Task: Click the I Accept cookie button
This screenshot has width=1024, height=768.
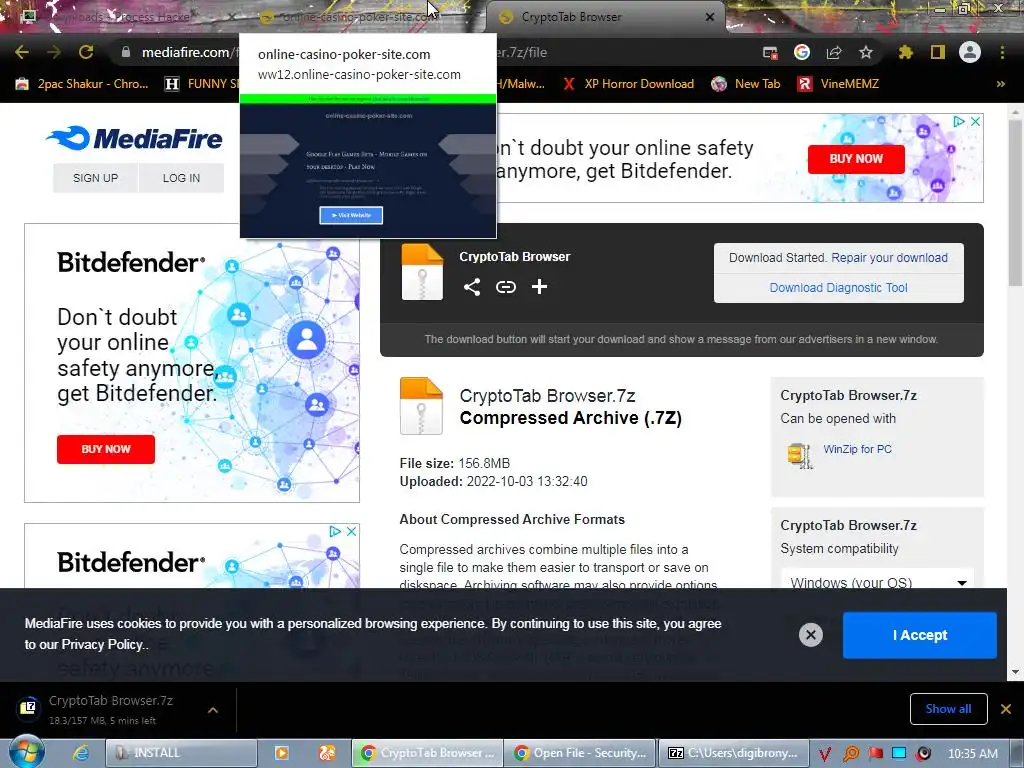Action: pos(920,635)
